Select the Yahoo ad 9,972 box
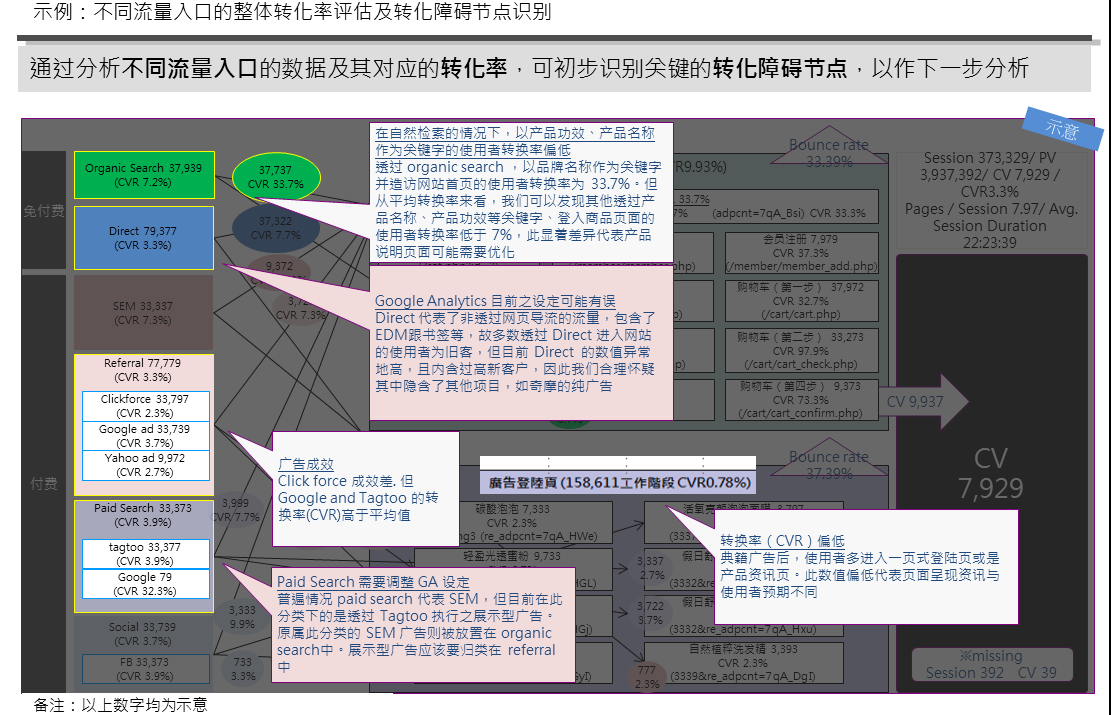1111x715 pixels. coord(145,466)
